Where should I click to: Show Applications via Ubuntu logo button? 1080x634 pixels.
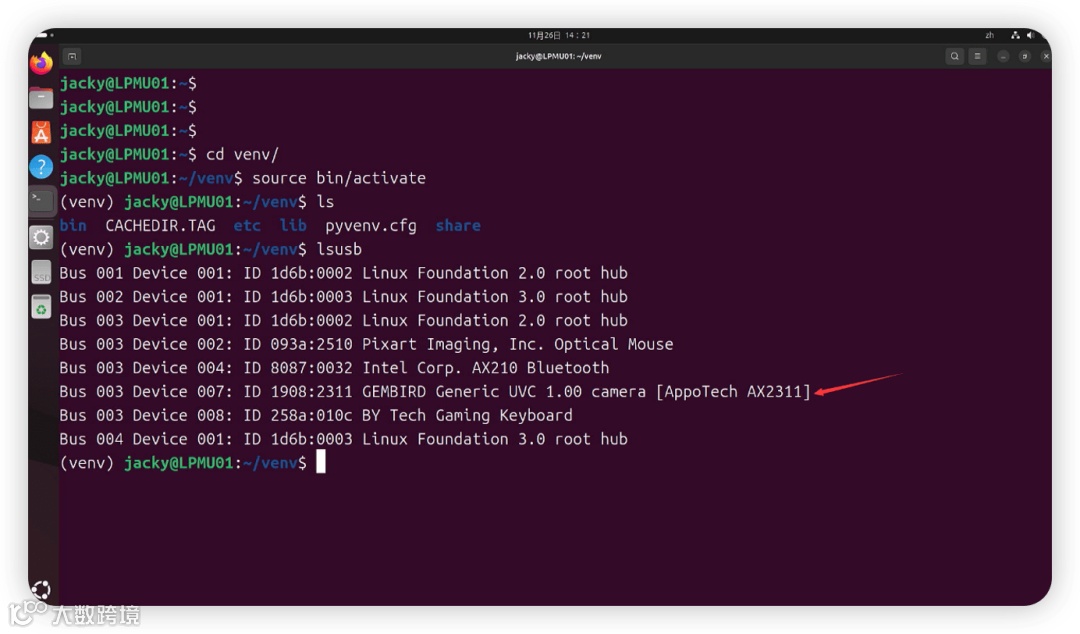(x=41, y=590)
